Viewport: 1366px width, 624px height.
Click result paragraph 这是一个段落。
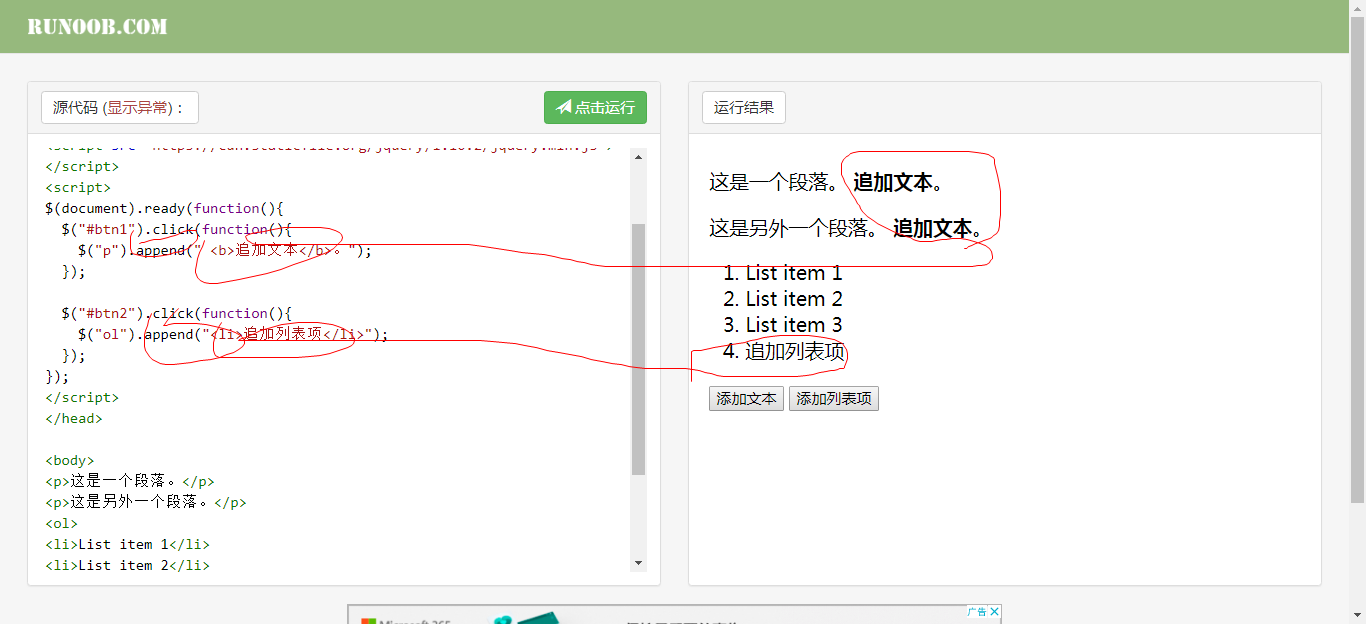click(x=774, y=182)
